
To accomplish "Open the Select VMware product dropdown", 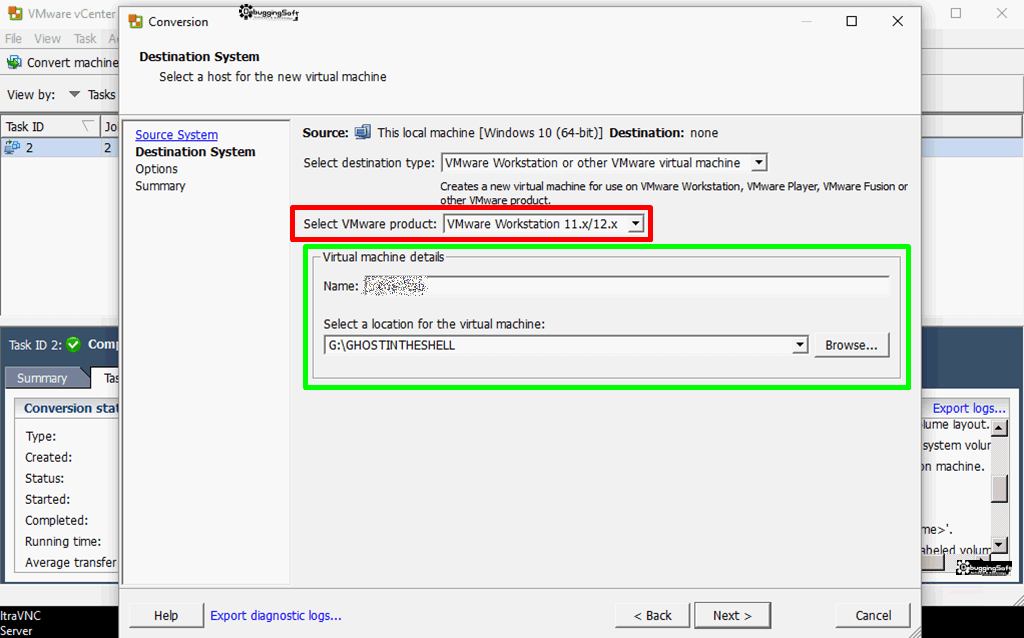I will coord(635,224).
